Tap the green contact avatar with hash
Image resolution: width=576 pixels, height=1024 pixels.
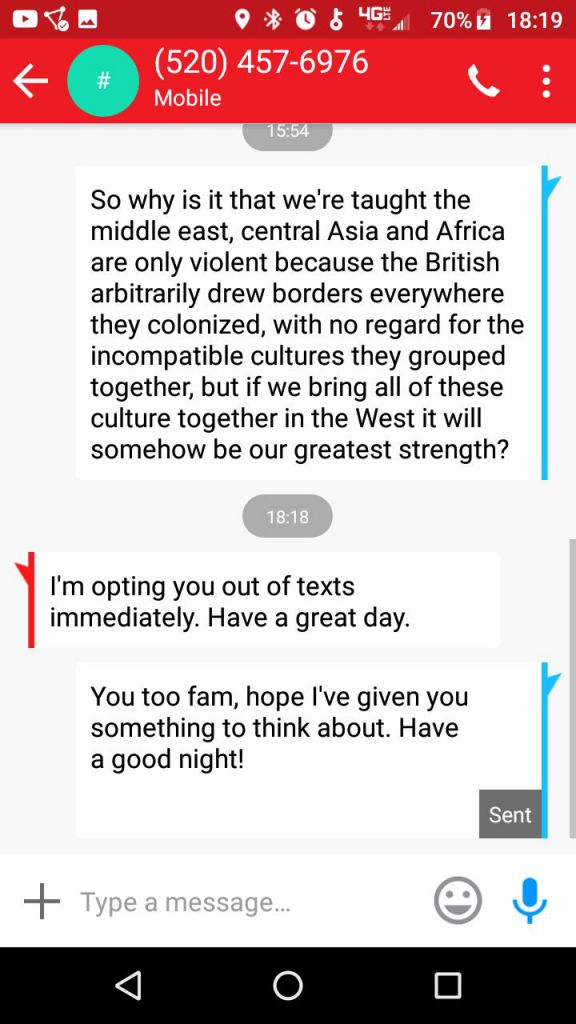point(103,81)
